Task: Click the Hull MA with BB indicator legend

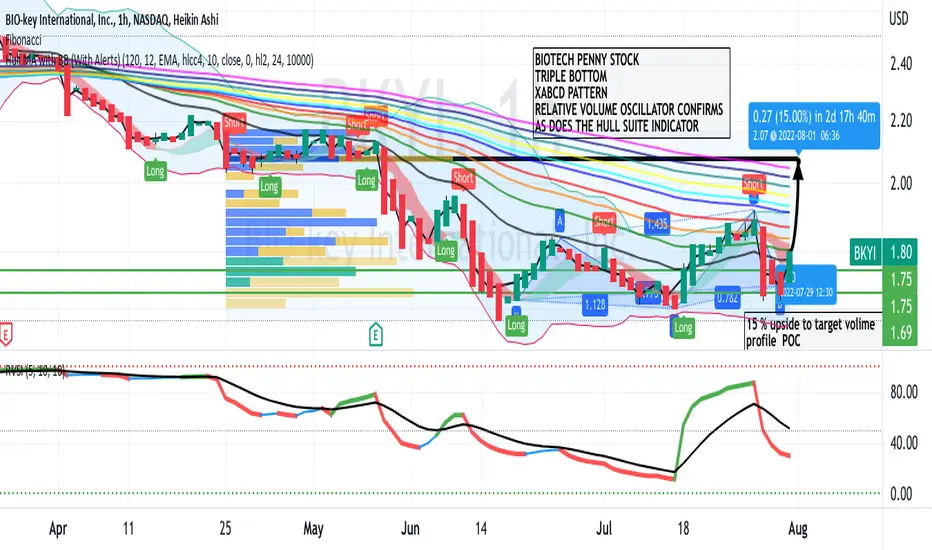Action: point(159,59)
